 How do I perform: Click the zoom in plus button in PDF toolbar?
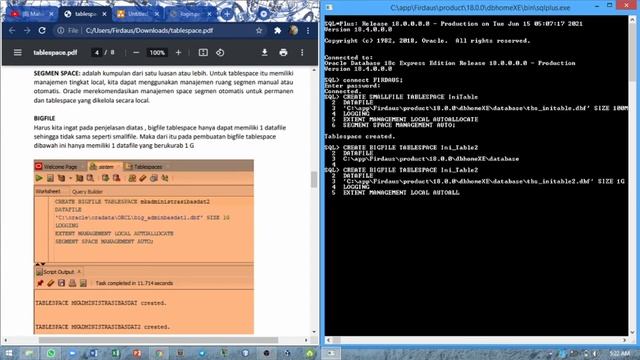[x=178, y=53]
